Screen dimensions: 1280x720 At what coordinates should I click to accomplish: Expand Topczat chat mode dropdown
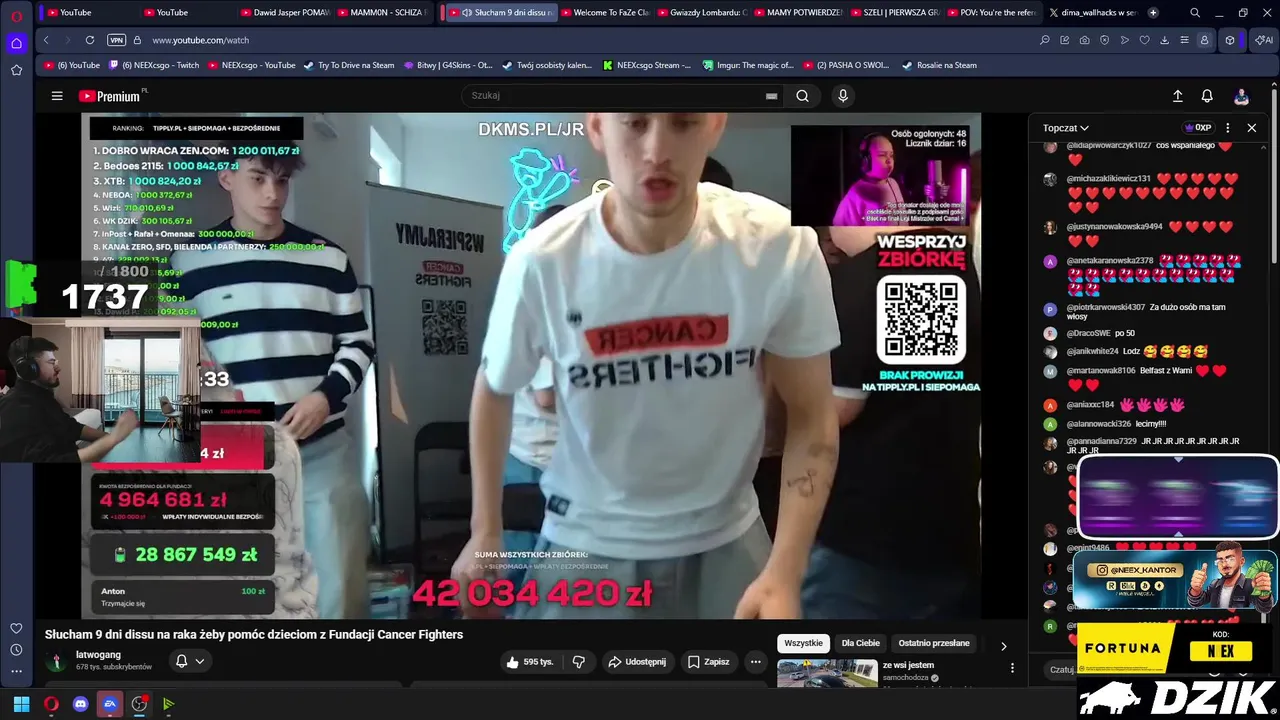1066,128
